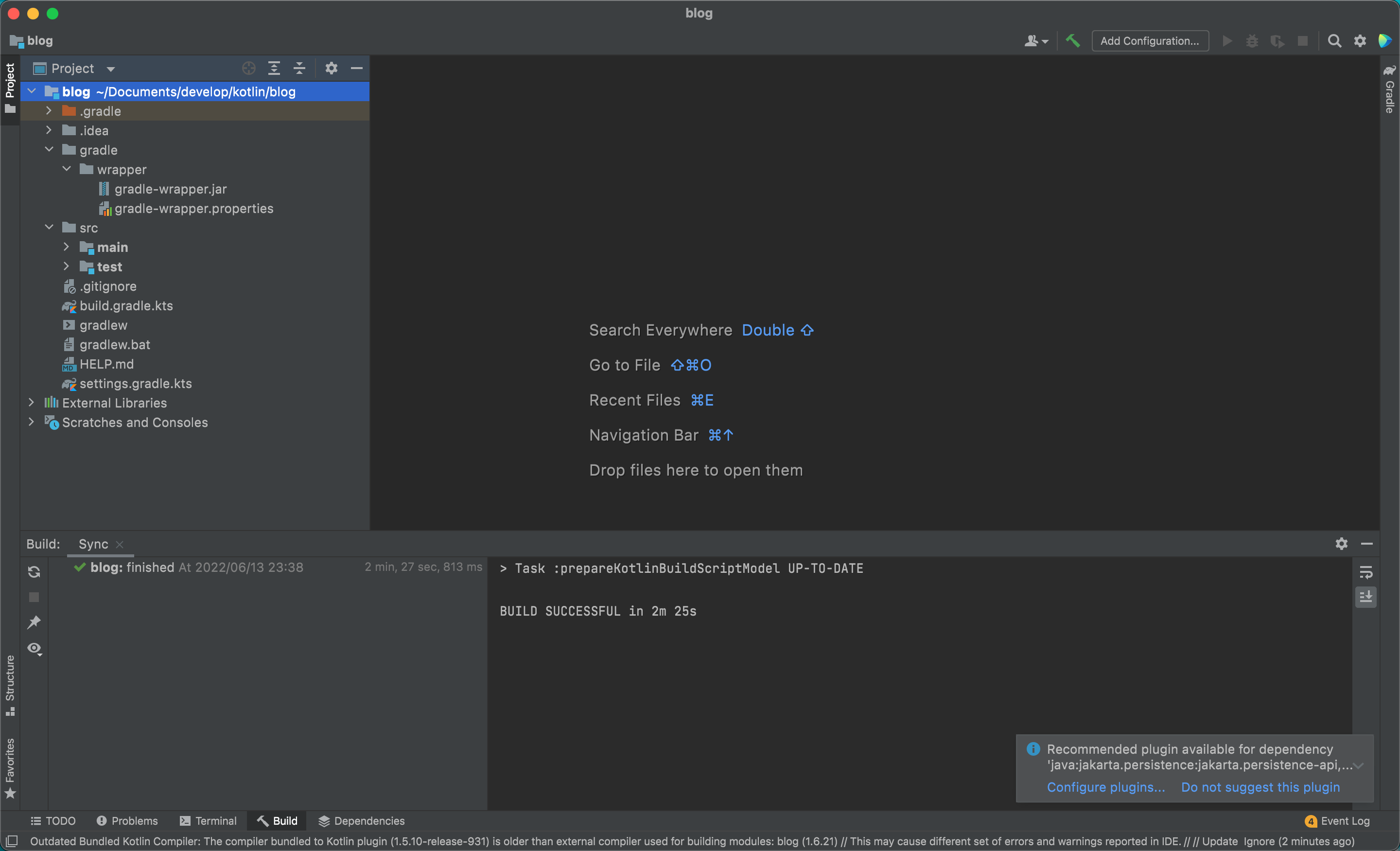Close the Sync tab
Screen dimensions: 1400x851
119,545
